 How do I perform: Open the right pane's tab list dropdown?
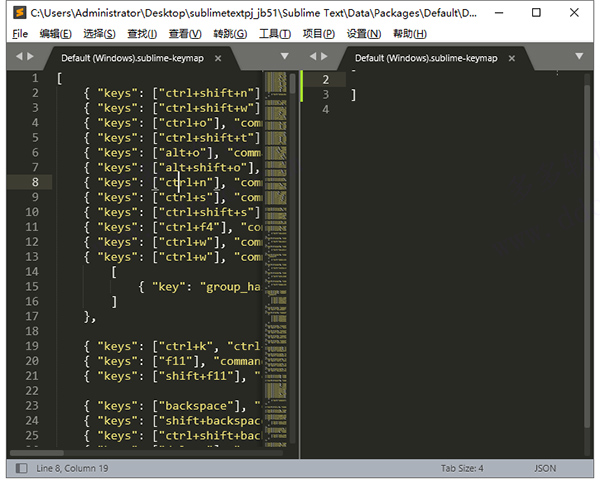coord(580,56)
